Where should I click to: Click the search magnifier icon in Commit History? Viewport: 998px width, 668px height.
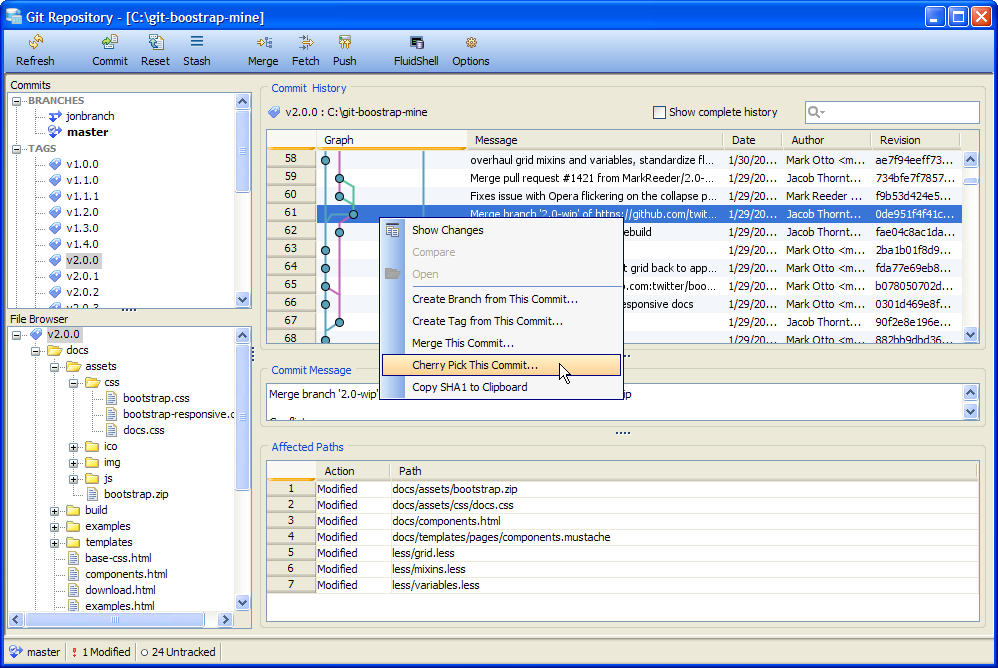pos(815,113)
